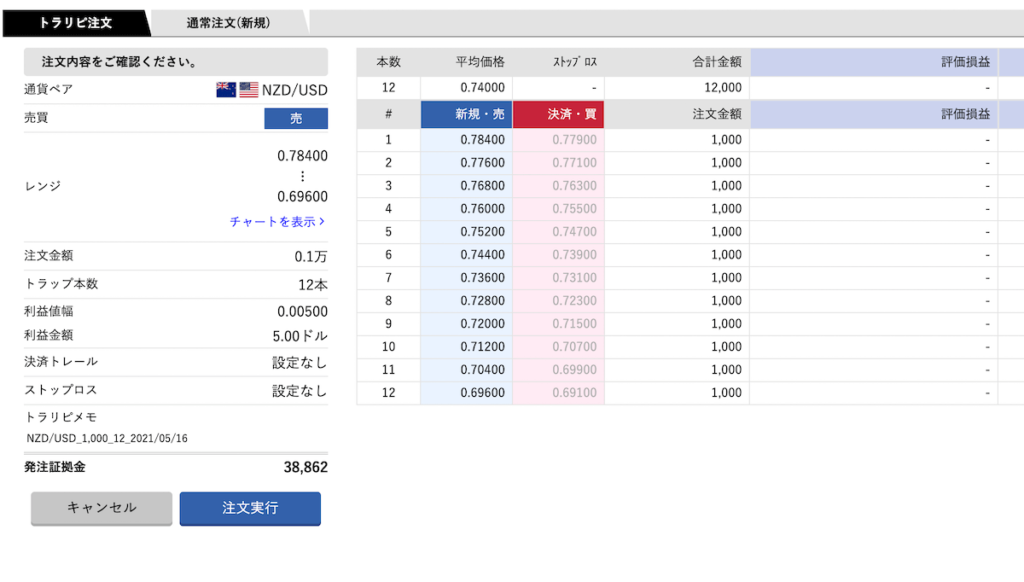Click buy price 0.73900 in row 6
This screenshot has width=1024, height=582.
574,255
